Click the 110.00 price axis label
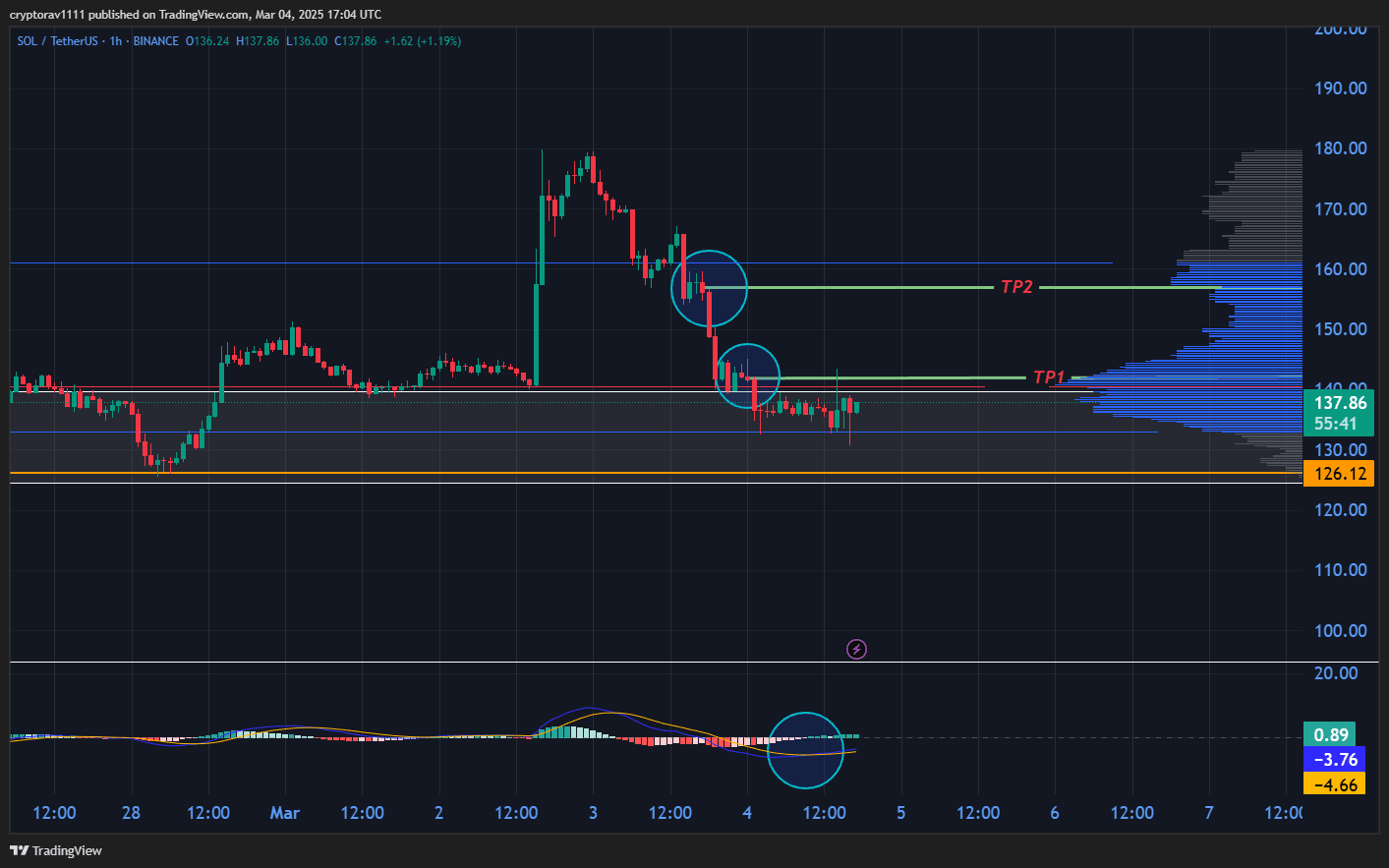 tap(1341, 570)
